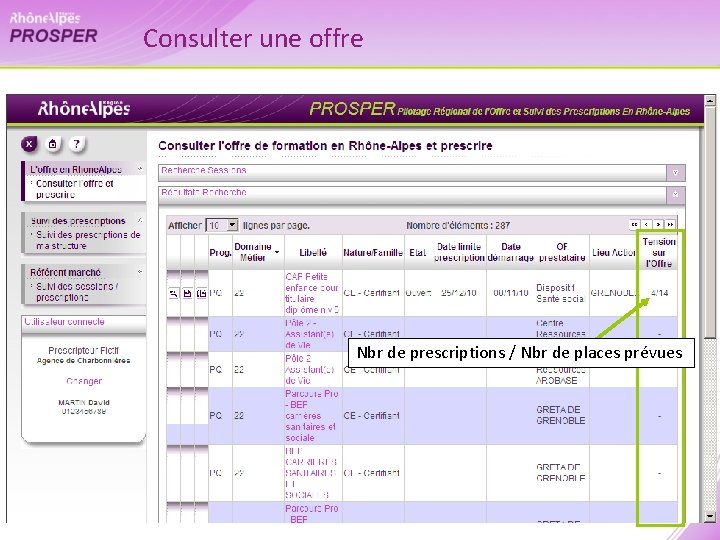Open the CAP Petite enfance offer link

tap(312, 293)
